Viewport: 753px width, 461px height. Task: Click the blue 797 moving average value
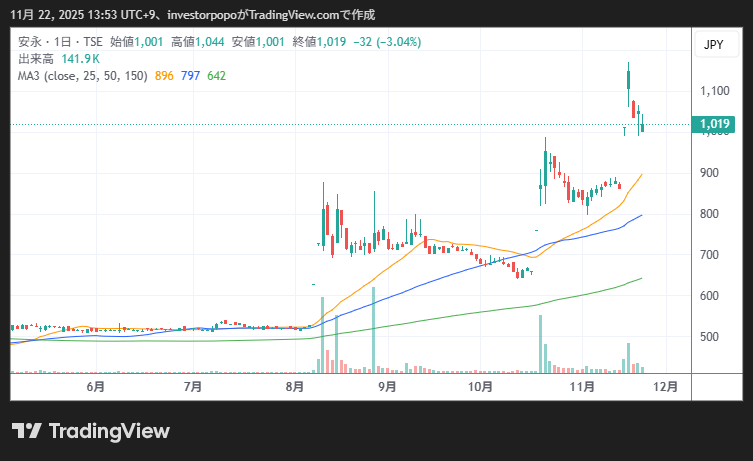(x=190, y=75)
